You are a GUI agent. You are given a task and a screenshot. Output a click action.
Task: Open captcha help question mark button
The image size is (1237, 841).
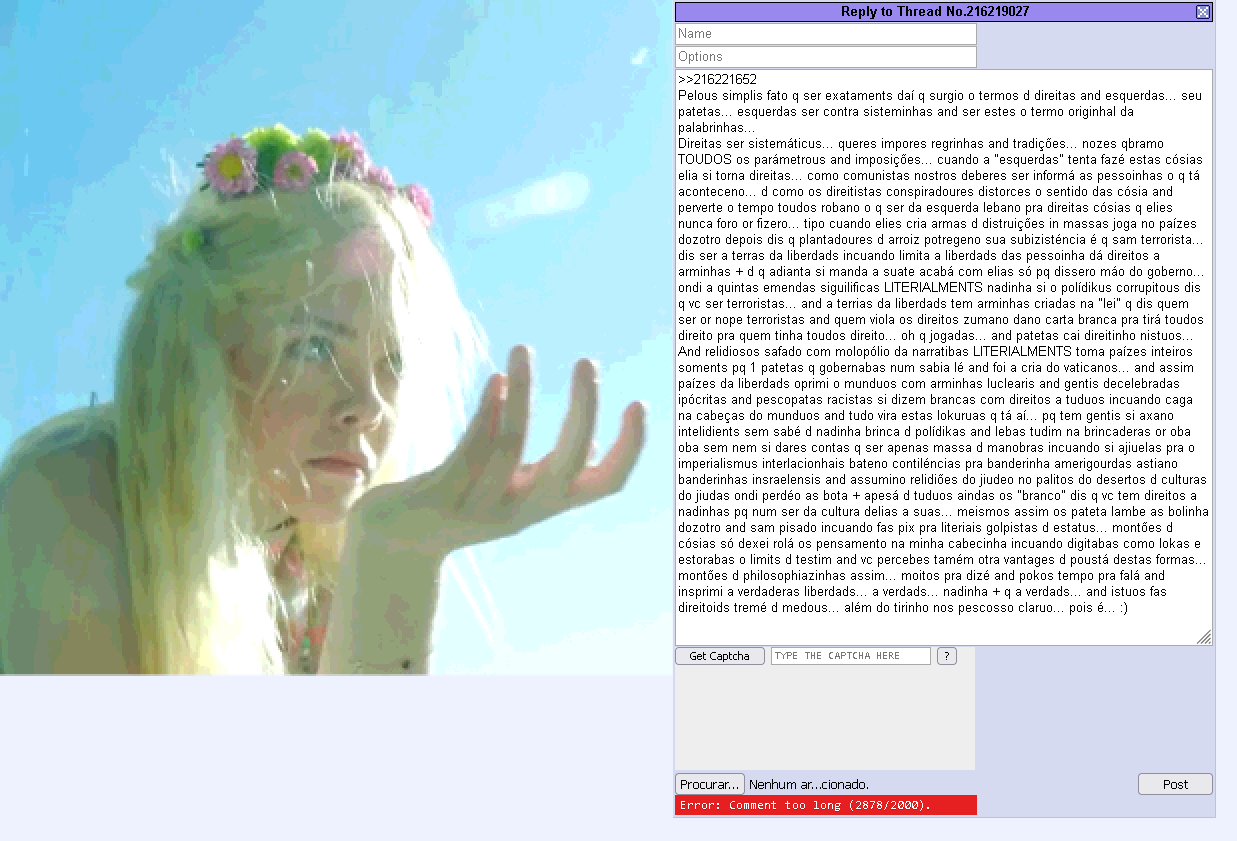click(946, 656)
